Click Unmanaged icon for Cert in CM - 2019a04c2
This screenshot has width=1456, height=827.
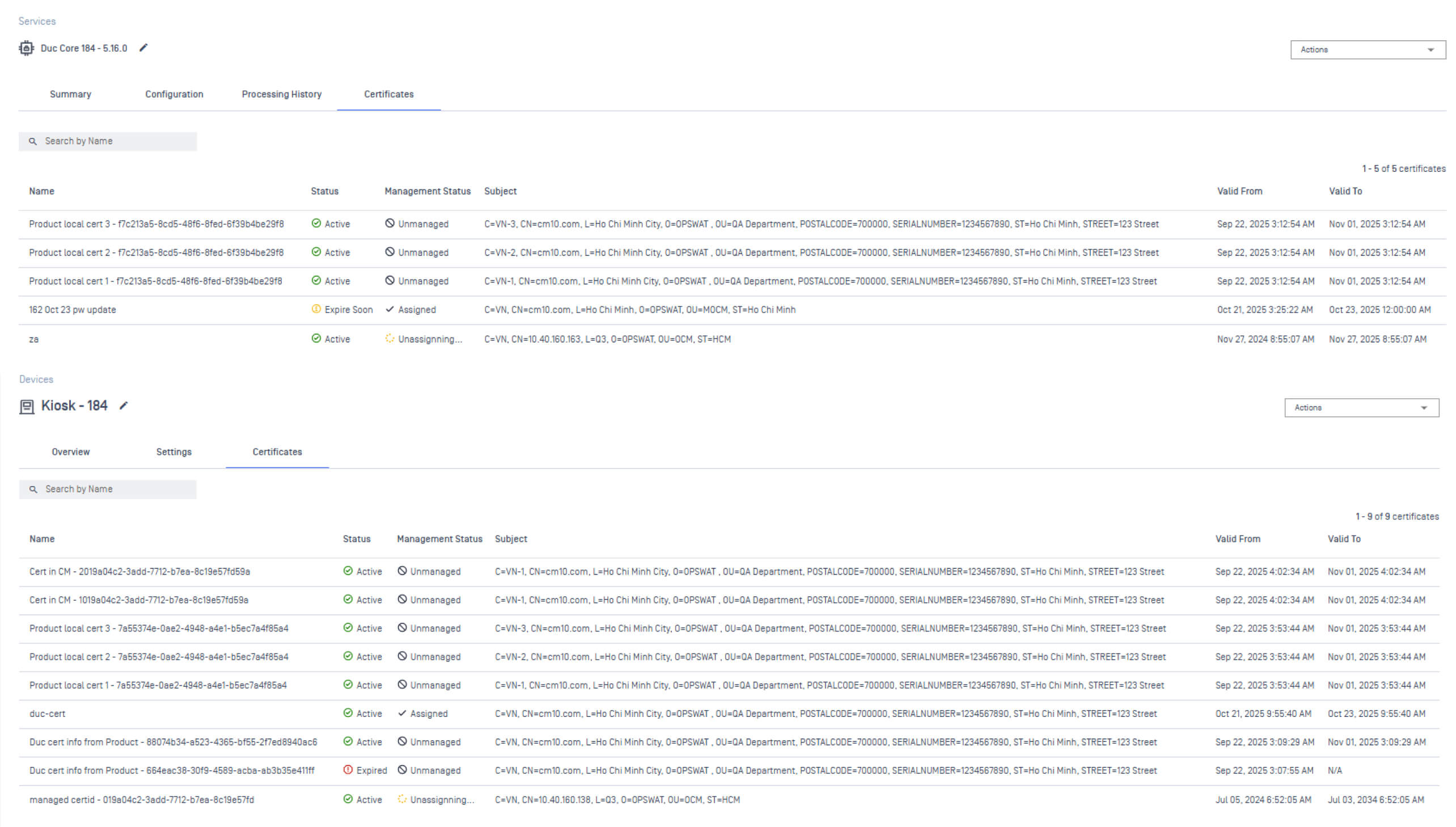coord(402,571)
